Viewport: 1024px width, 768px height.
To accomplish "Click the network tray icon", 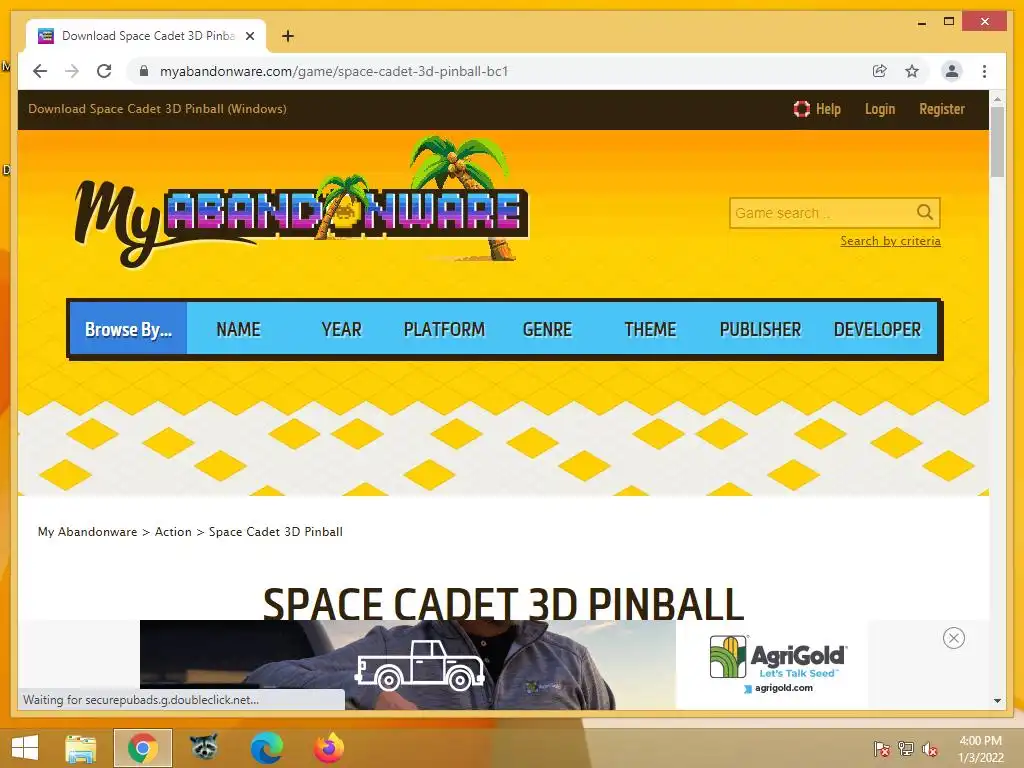I will (x=906, y=749).
